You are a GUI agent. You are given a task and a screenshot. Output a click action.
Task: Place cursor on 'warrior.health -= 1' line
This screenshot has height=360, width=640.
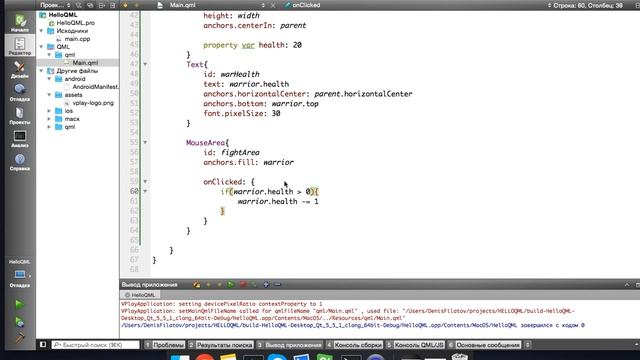[x=278, y=201]
